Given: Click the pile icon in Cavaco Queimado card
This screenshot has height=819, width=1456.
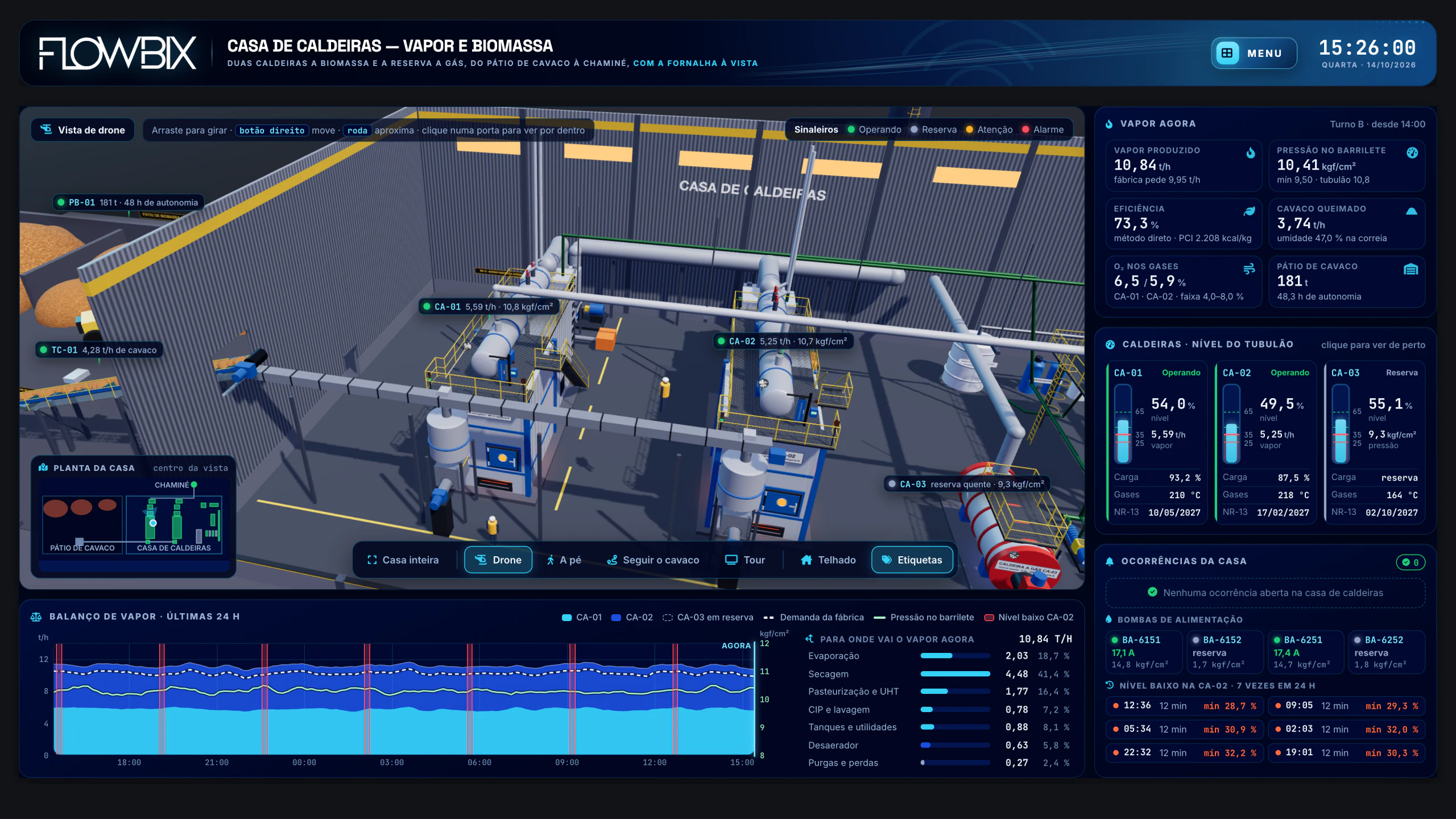Looking at the screenshot, I should 1412,211.
